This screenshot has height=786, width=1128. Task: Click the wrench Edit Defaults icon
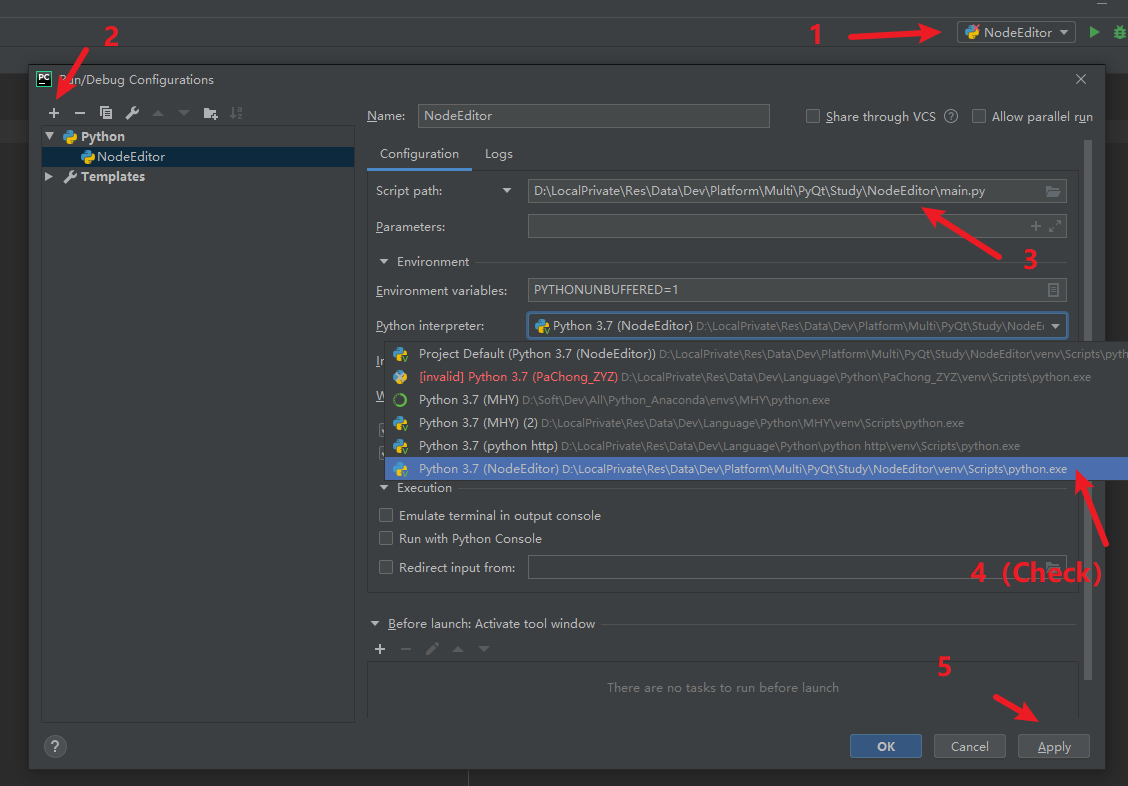[132, 113]
